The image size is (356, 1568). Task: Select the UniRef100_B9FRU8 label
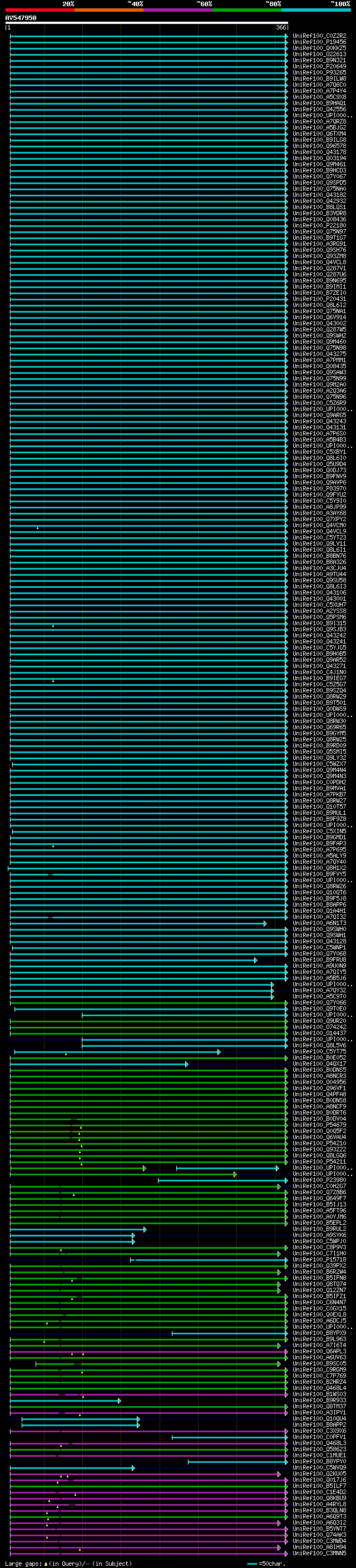point(319,960)
